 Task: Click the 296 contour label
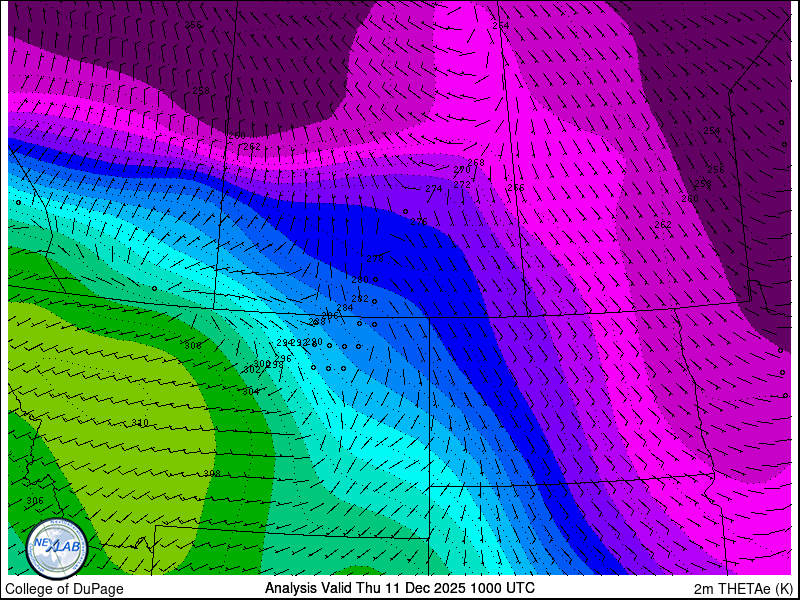(x=284, y=359)
